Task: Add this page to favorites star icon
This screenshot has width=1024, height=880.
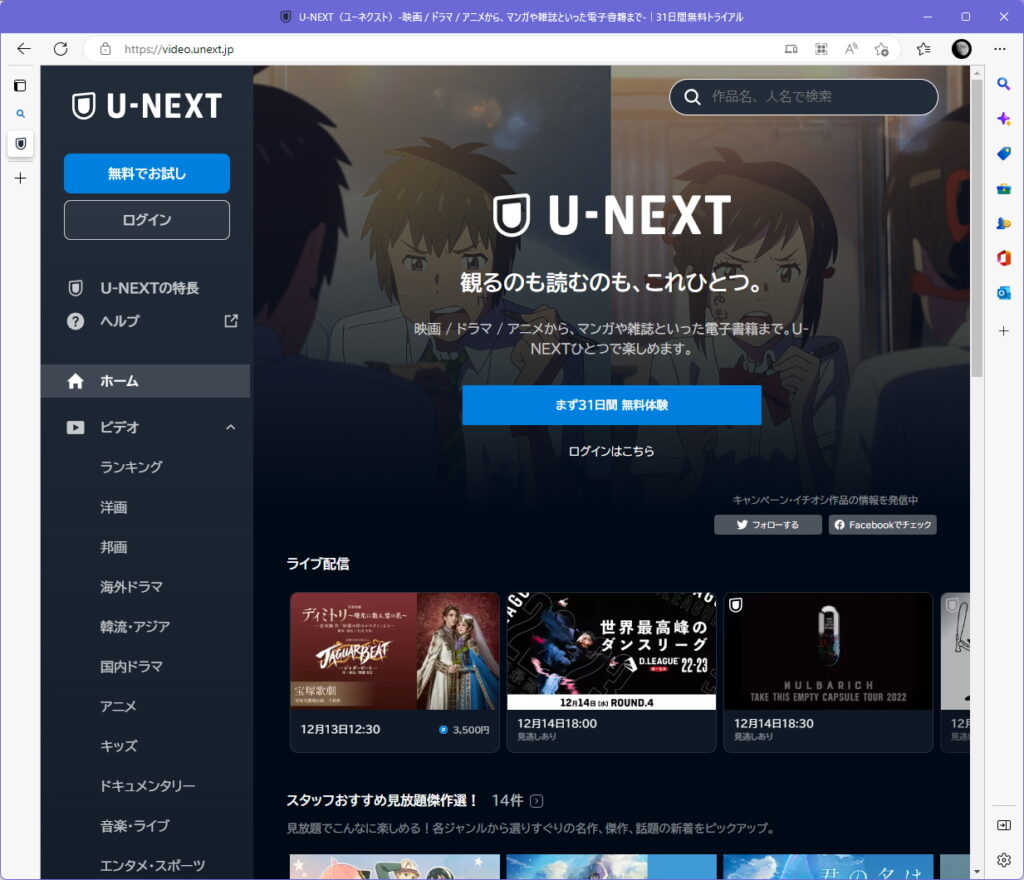Action: click(881, 49)
